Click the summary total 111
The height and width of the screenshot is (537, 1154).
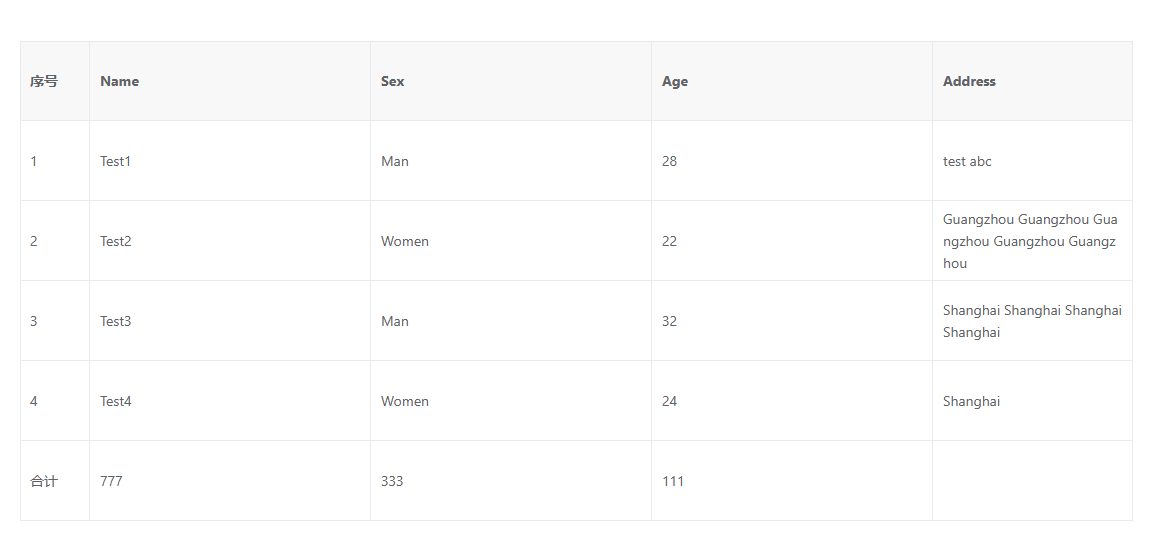tap(673, 481)
